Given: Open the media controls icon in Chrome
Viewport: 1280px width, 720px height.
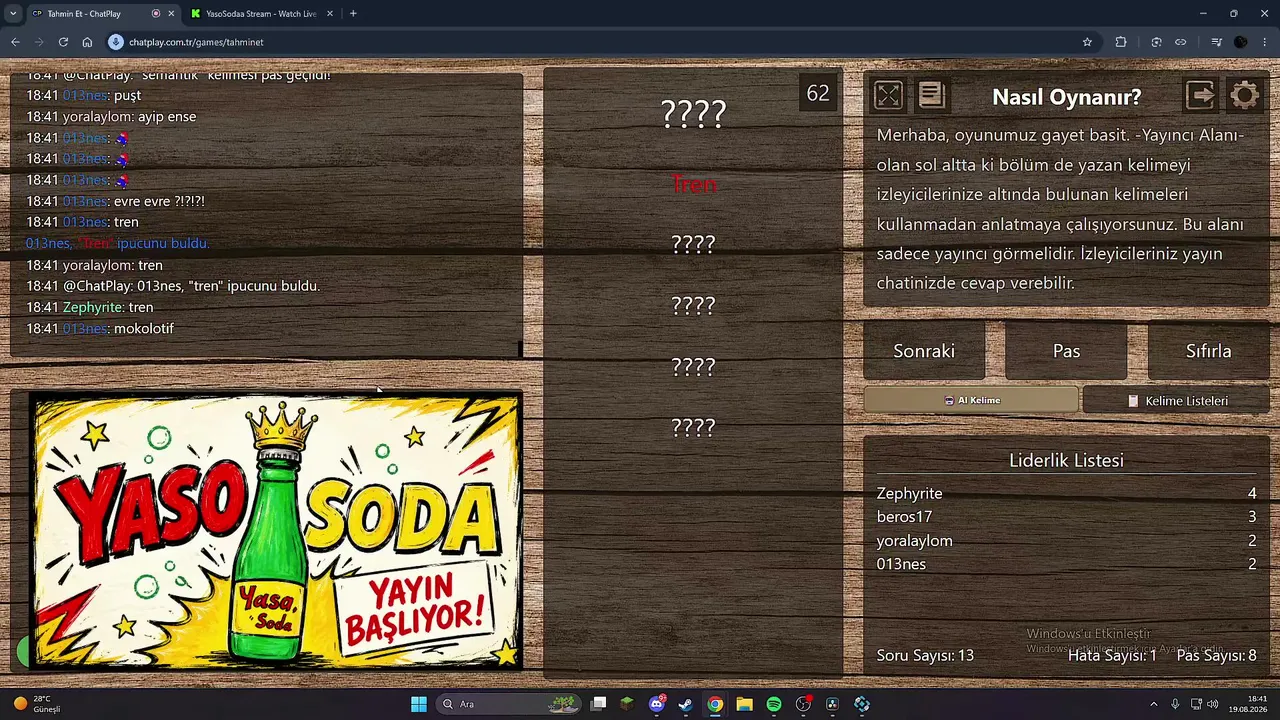Looking at the screenshot, I should pos(1216,42).
